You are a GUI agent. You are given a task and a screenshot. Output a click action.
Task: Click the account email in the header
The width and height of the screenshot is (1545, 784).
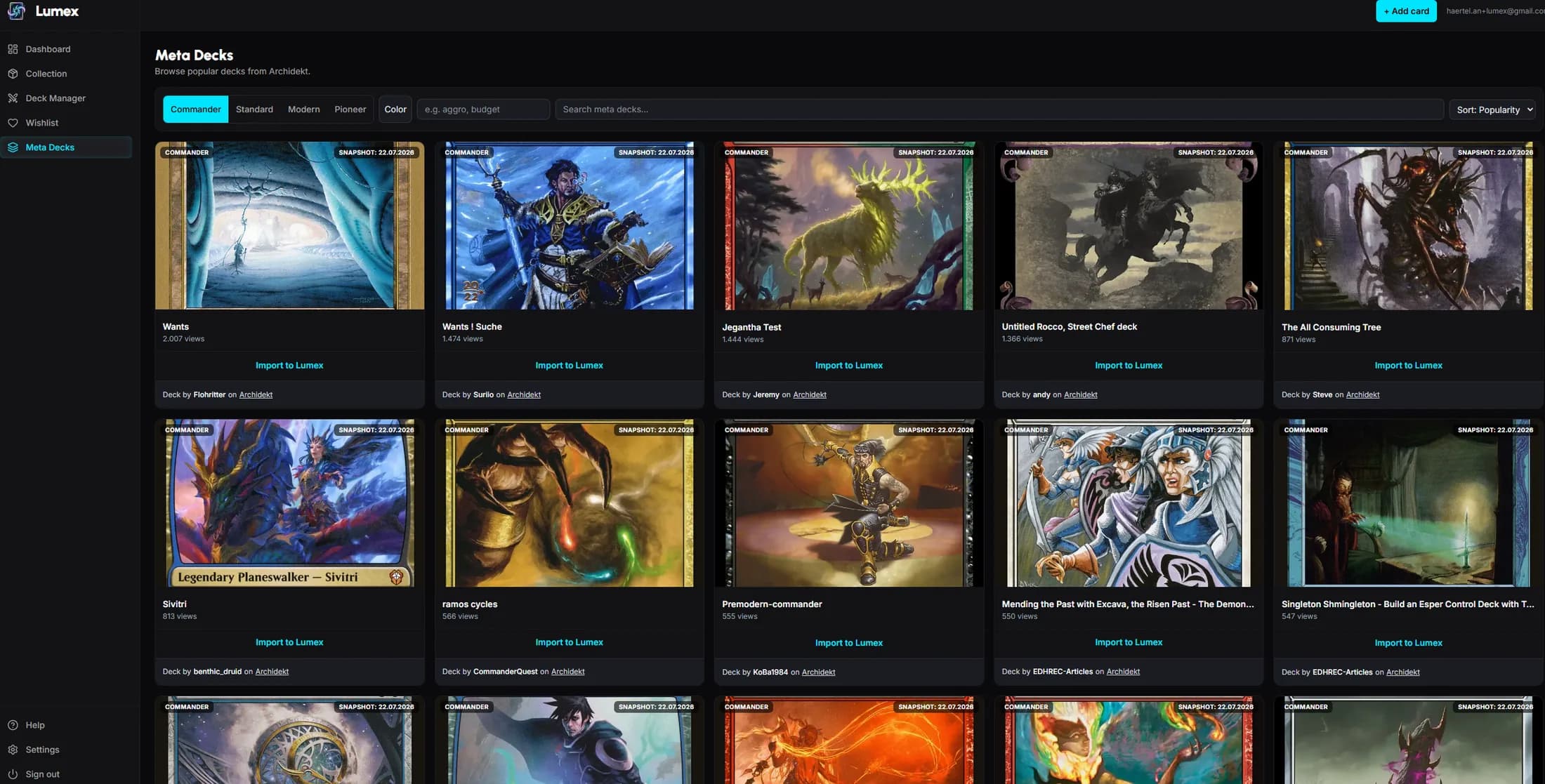coord(1494,11)
